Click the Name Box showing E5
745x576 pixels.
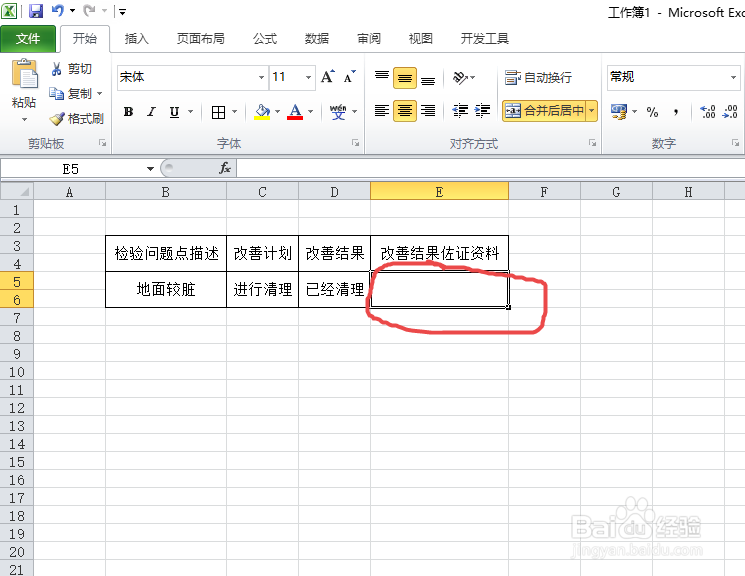point(71,169)
